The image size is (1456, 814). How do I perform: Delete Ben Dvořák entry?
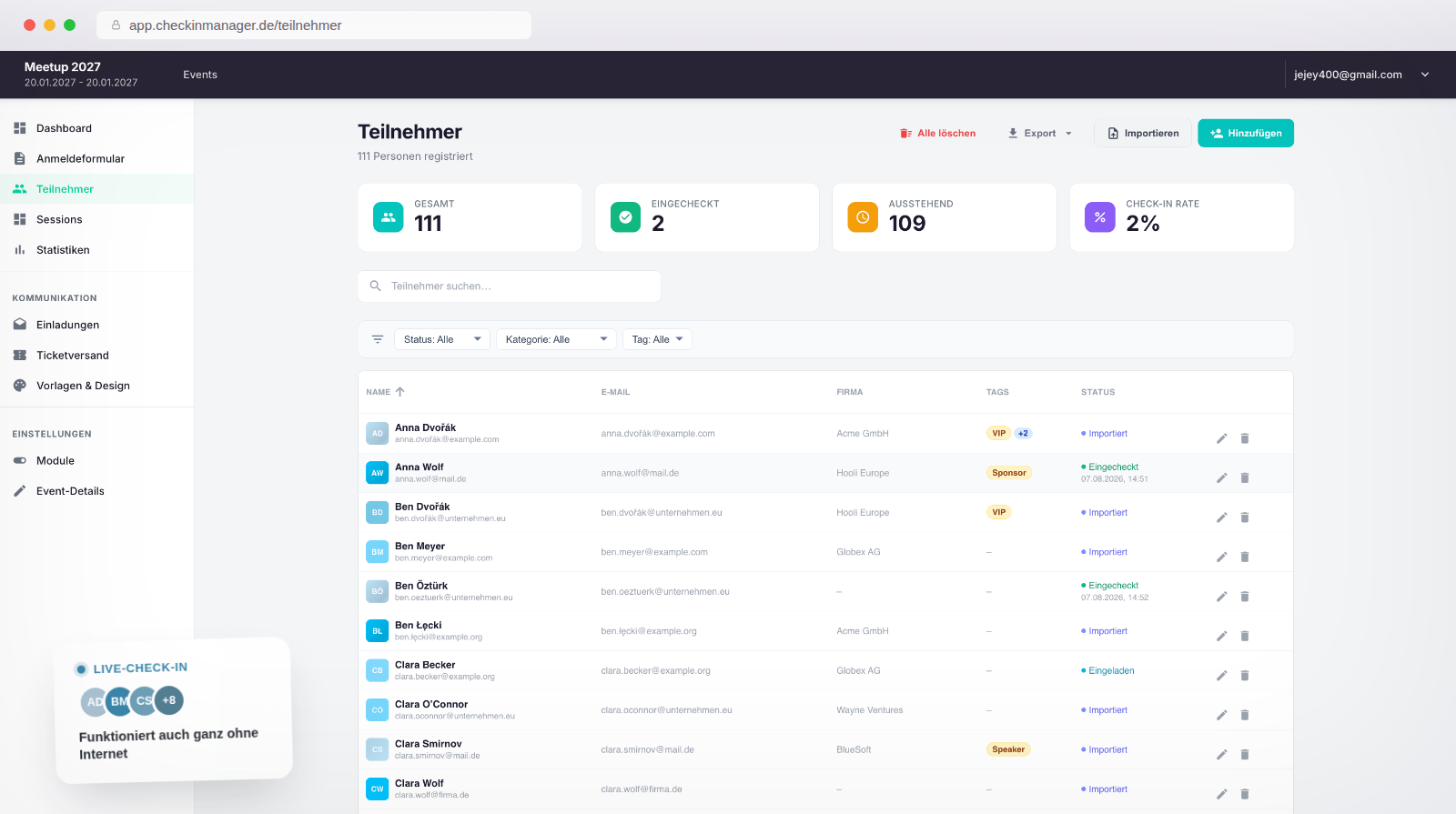(x=1245, y=518)
